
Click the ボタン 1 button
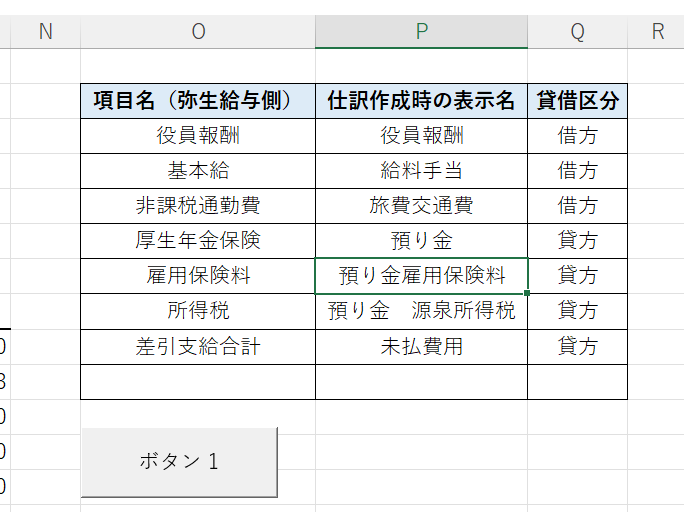(x=179, y=461)
